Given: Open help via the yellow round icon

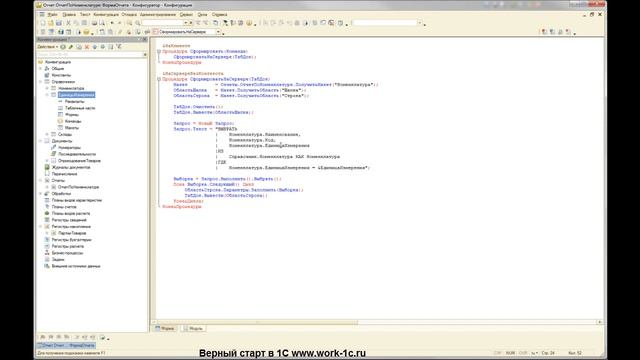Looking at the screenshot, I should tap(249, 23).
